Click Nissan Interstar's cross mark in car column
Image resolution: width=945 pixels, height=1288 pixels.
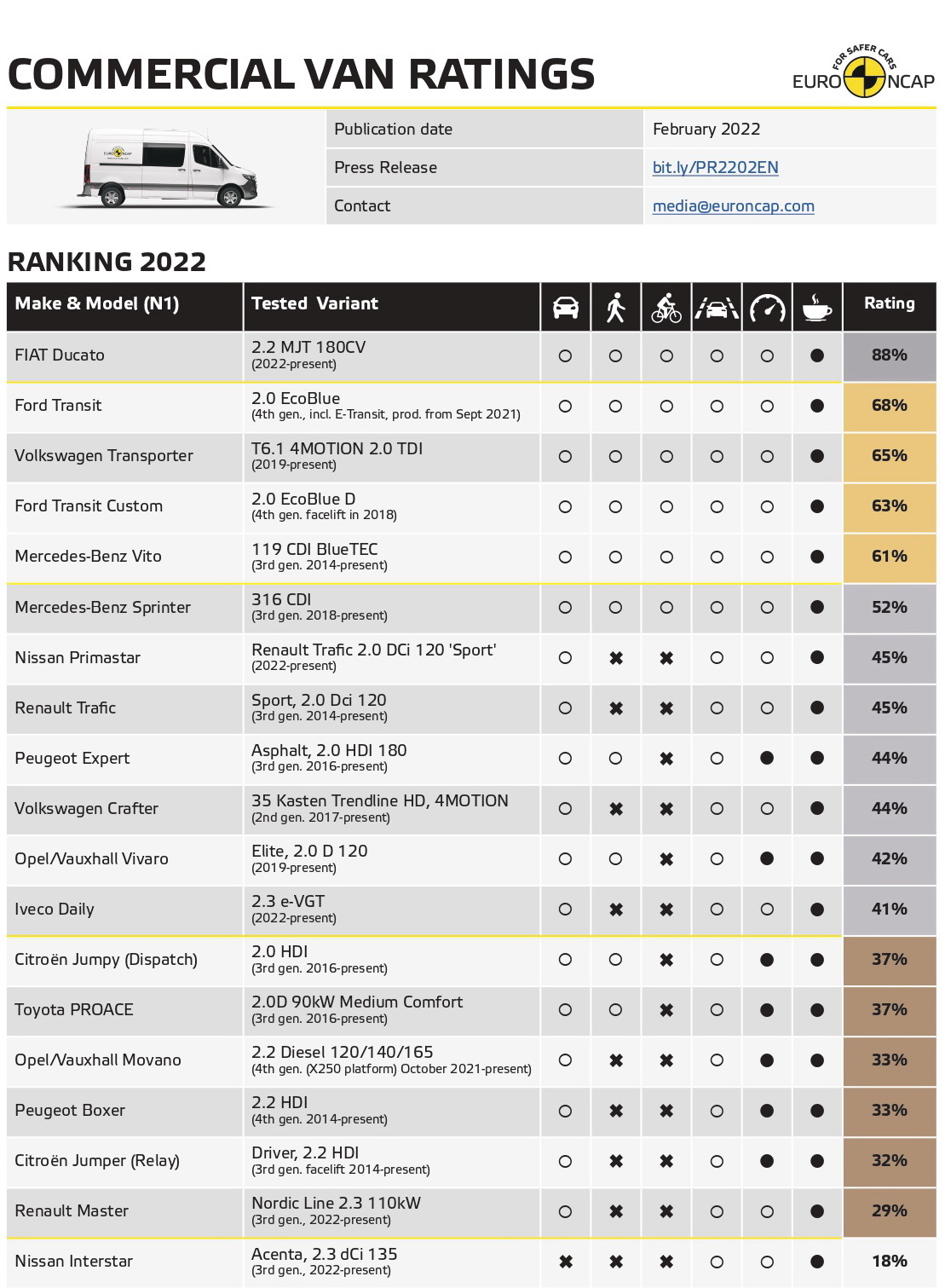point(565,1262)
